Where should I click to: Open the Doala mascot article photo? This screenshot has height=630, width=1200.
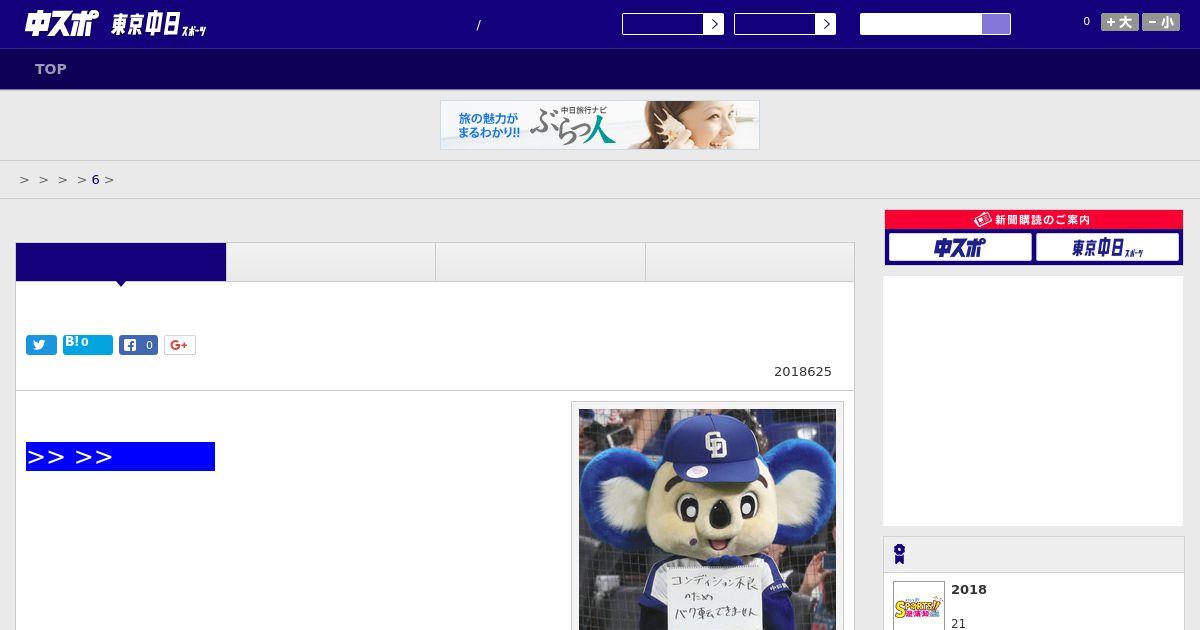pyautogui.click(x=707, y=519)
